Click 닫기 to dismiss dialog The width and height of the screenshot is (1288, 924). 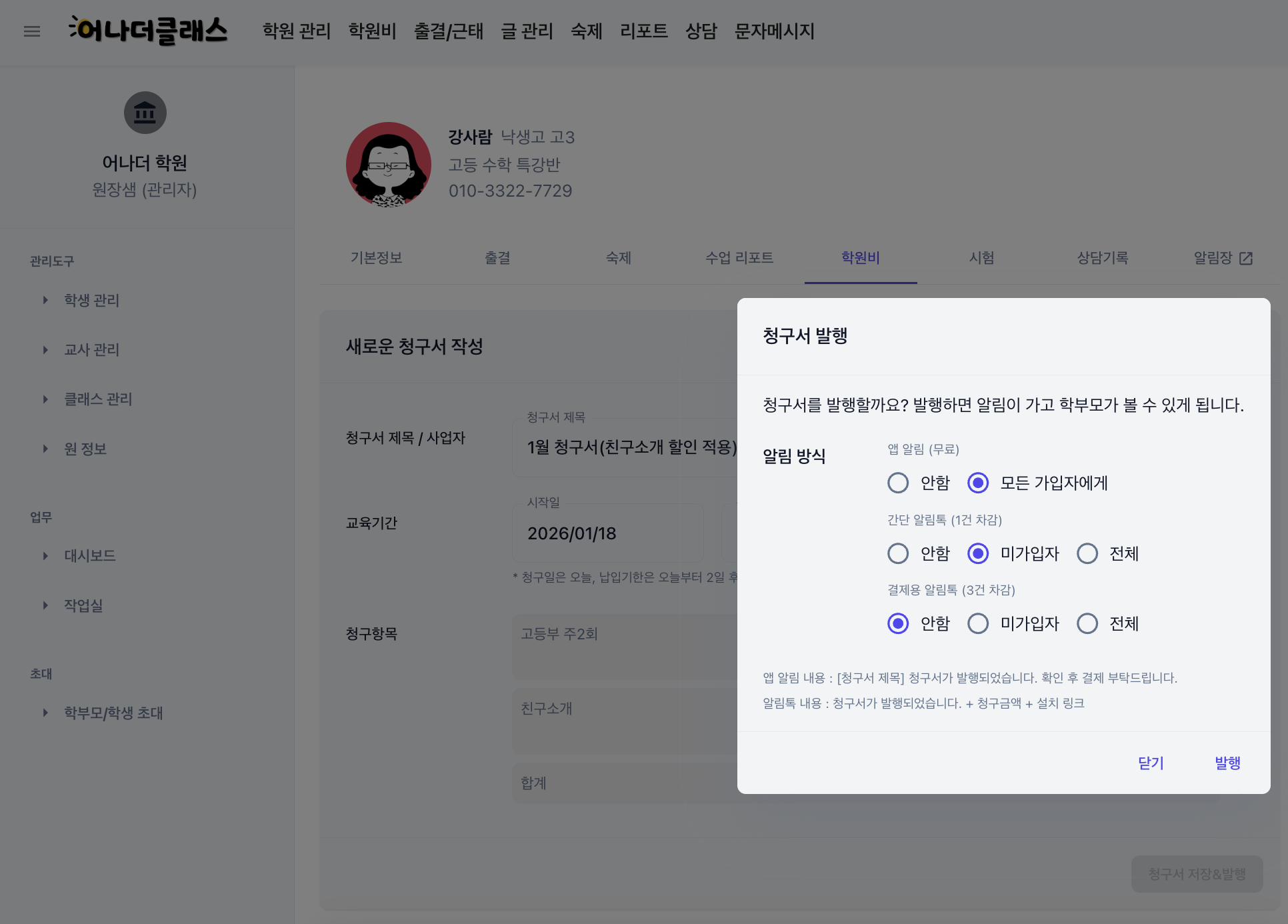click(x=1151, y=763)
